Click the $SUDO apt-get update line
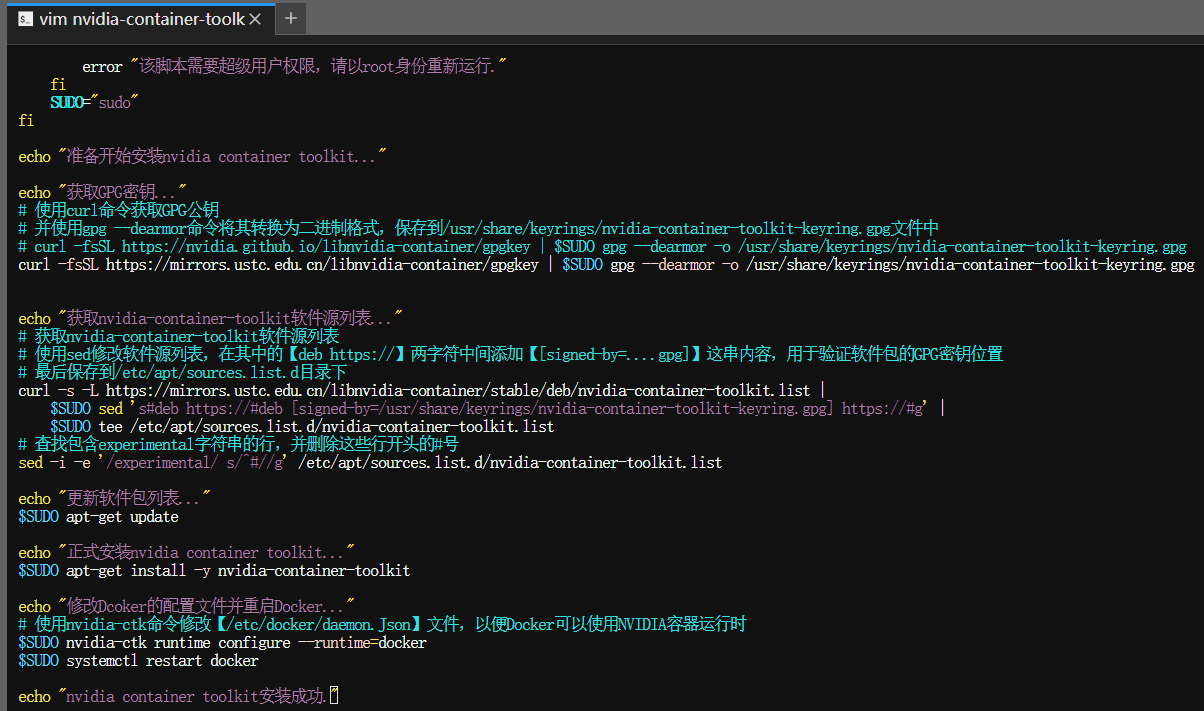This screenshot has height=711, width=1204. [98, 517]
